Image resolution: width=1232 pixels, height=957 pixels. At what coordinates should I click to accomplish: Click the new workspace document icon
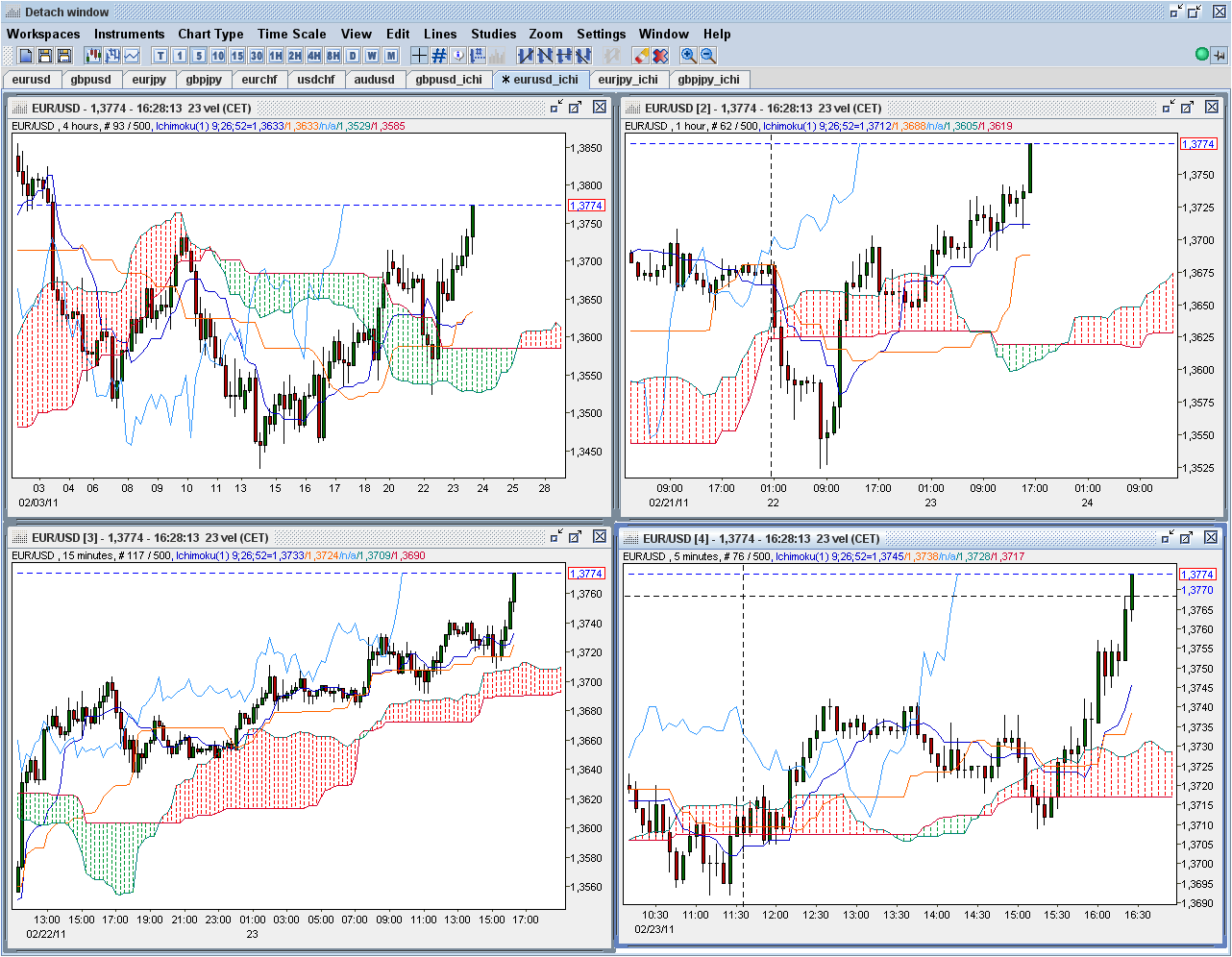tap(26, 56)
